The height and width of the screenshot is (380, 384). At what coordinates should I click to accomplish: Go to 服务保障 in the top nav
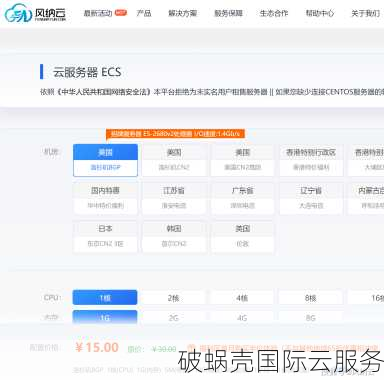228,13
